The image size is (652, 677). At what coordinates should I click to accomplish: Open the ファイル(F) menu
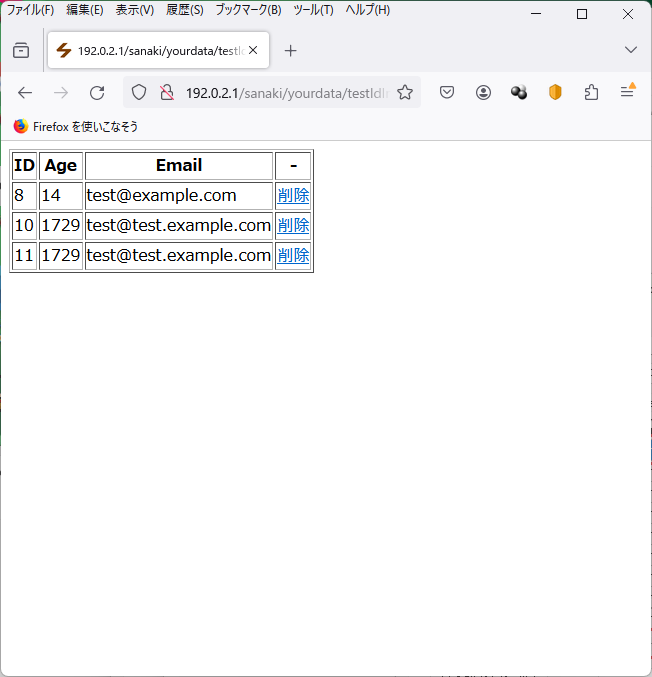coord(31,10)
